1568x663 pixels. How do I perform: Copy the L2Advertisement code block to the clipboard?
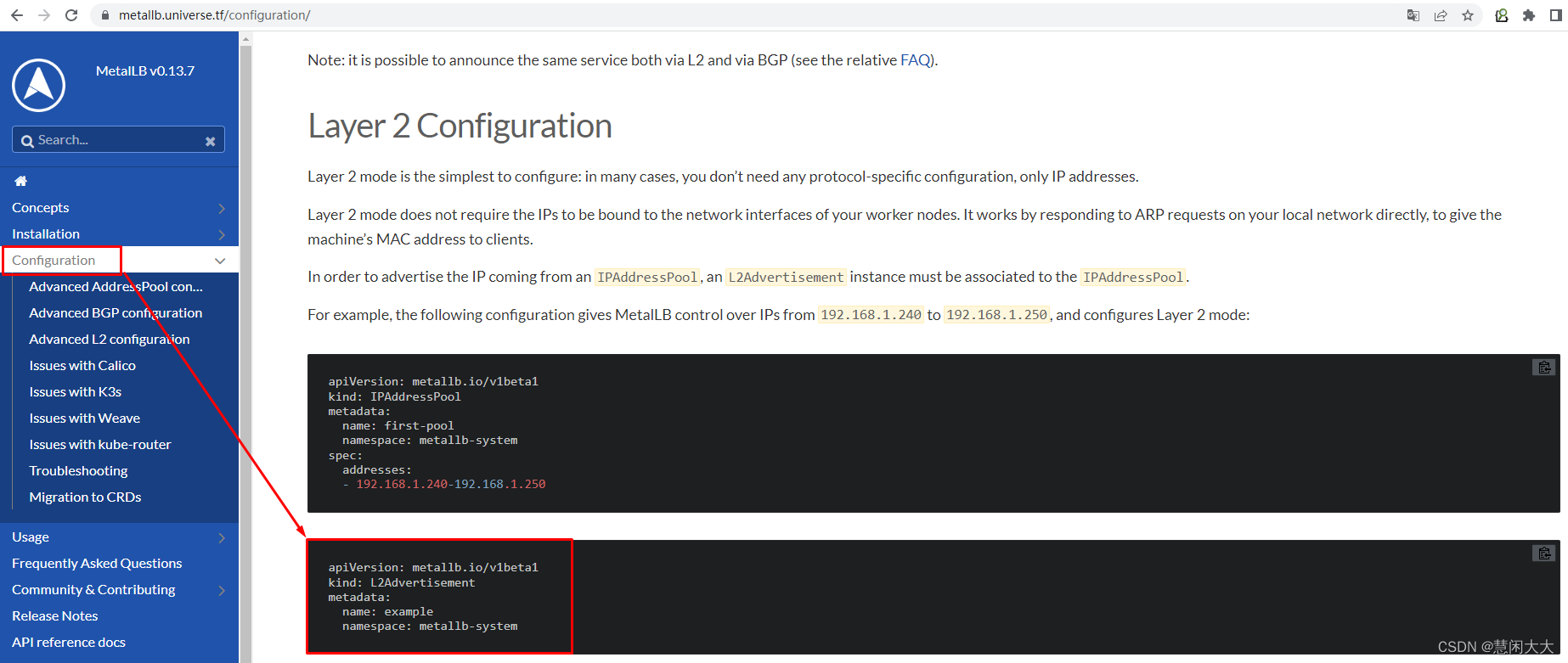point(1544,553)
